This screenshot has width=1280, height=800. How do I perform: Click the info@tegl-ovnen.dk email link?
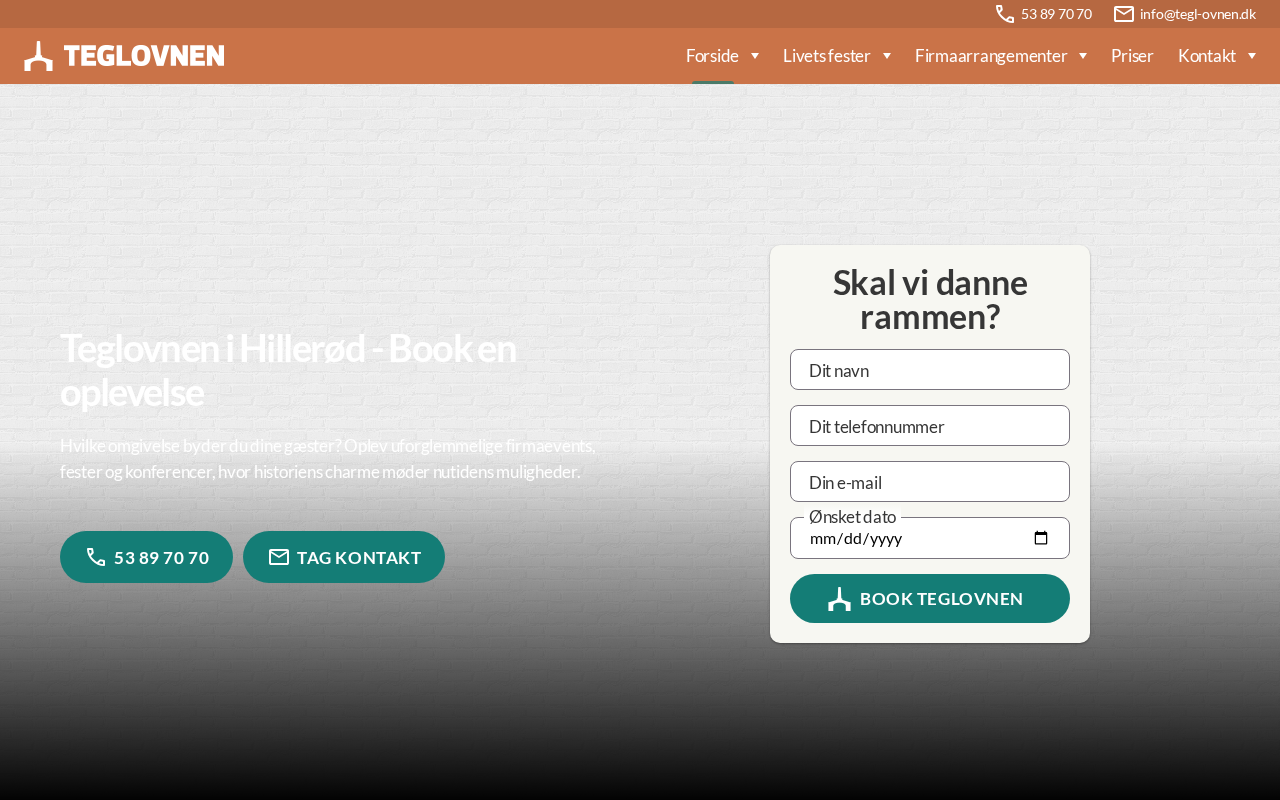click(1197, 14)
